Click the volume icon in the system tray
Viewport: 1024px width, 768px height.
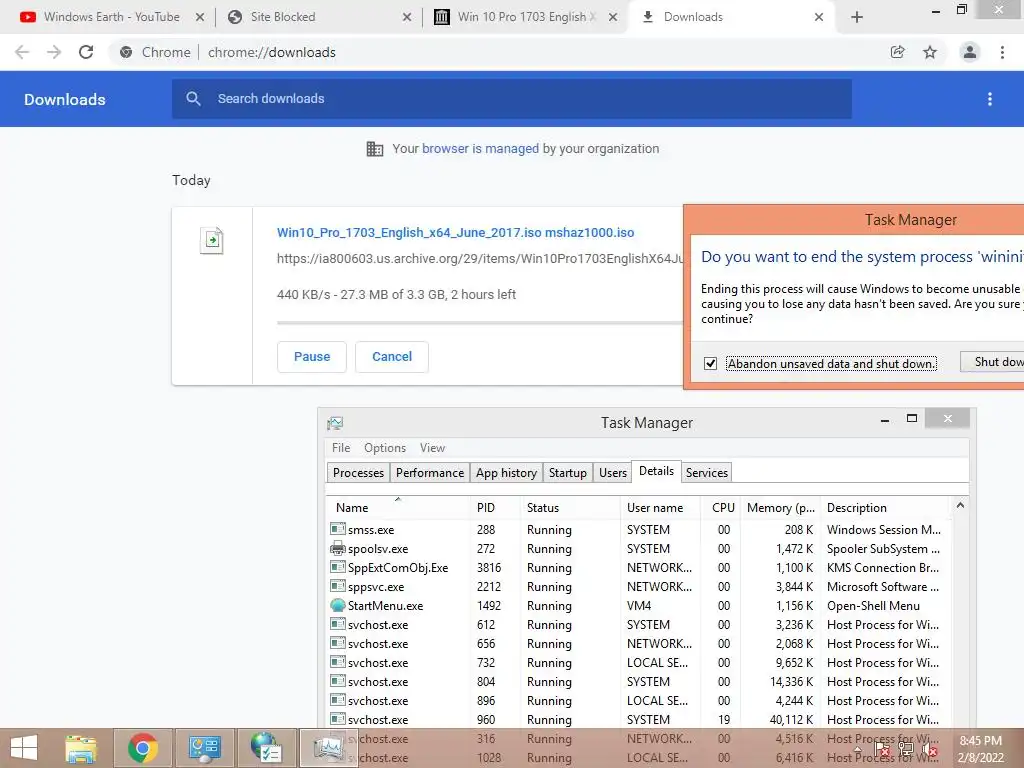pos(930,750)
